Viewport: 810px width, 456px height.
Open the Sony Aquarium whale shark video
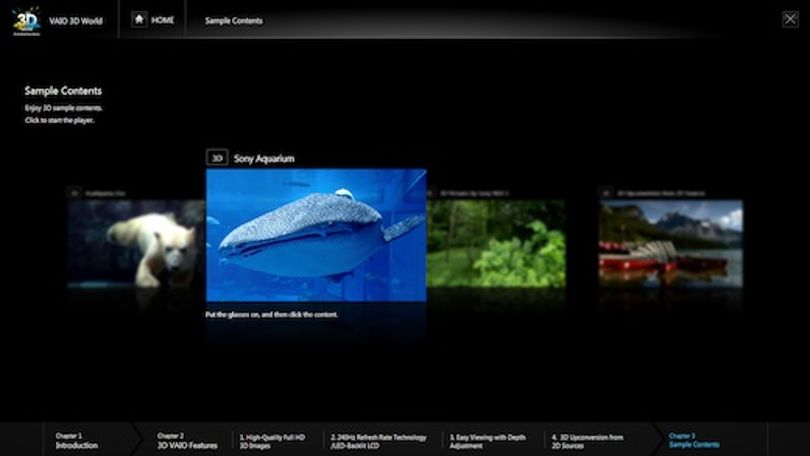(316, 235)
